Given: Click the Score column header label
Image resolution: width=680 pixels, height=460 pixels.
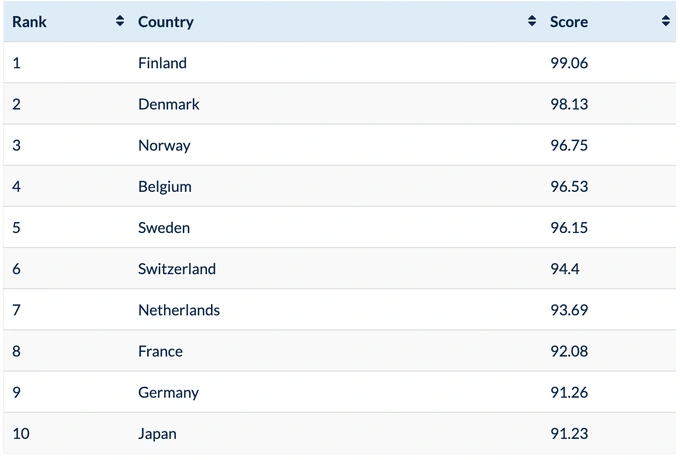Looking at the screenshot, I should pos(569,21).
